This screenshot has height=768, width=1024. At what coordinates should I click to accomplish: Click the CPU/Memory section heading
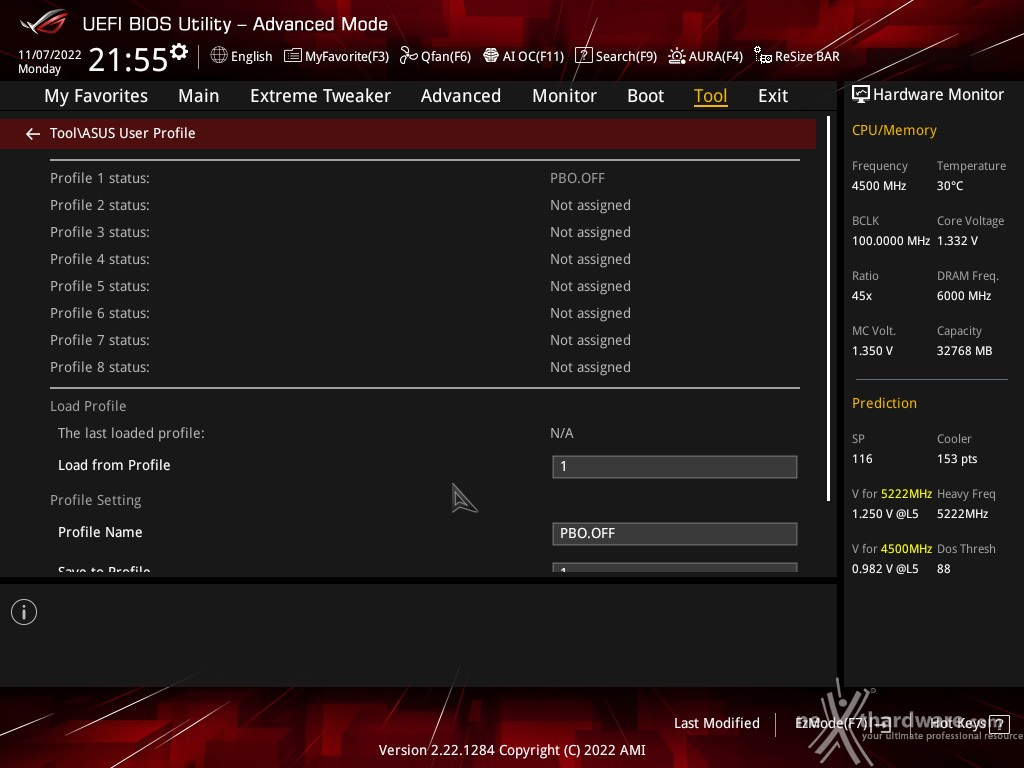tap(894, 131)
